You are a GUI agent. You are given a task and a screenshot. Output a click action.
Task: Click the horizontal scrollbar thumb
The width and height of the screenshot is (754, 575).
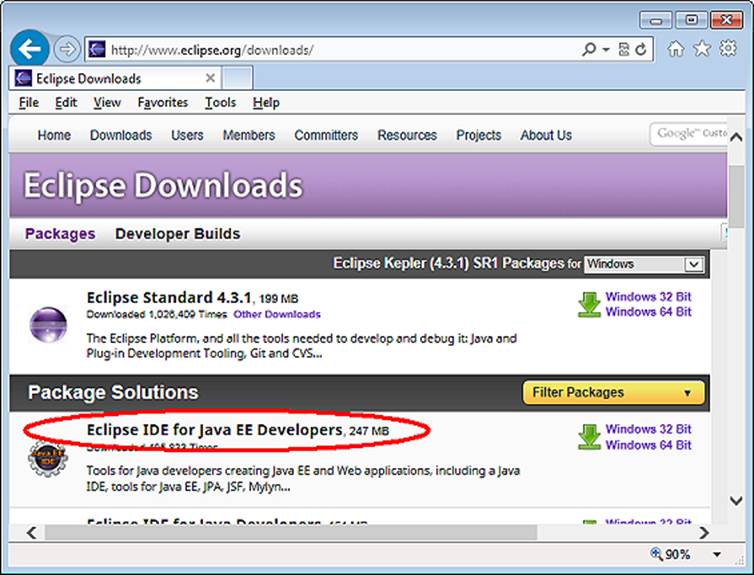click(291, 532)
